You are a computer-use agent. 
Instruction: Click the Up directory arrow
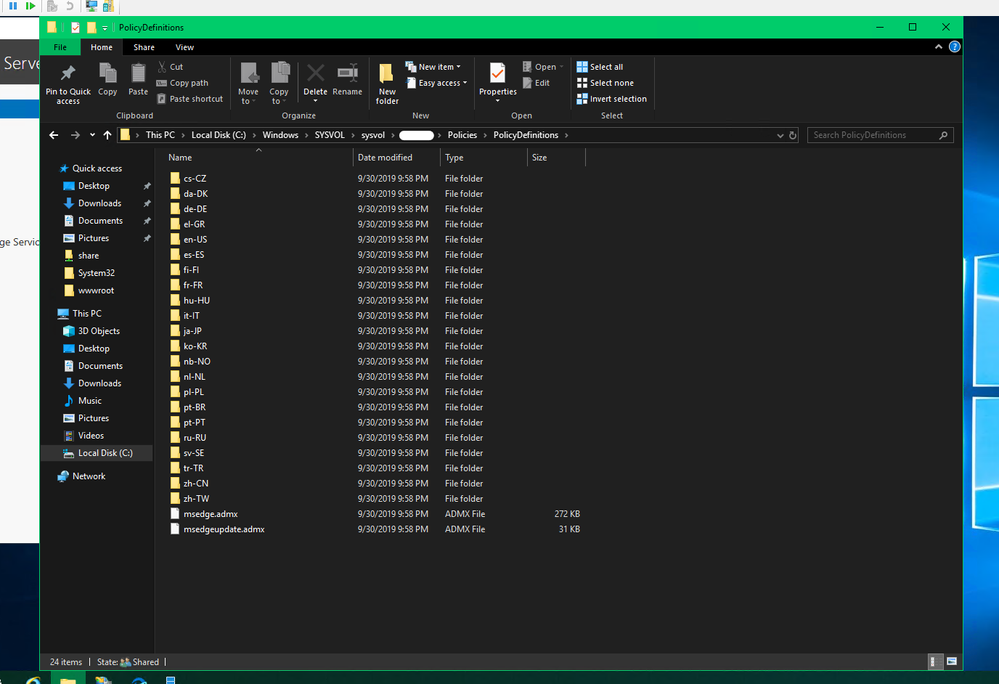click(107, 135)
